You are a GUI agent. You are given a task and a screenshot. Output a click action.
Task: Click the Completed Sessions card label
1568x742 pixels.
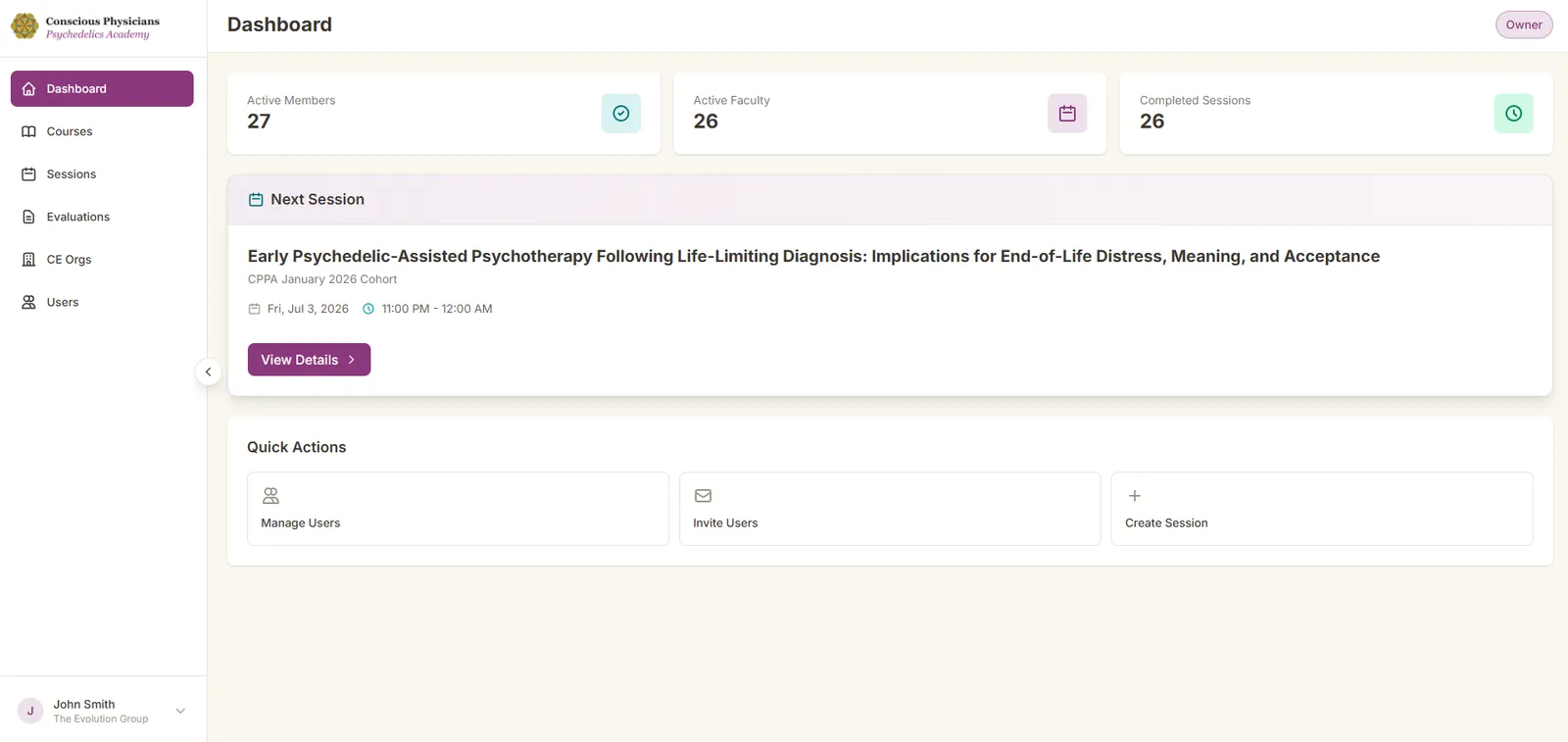[x=1195, y=100]
